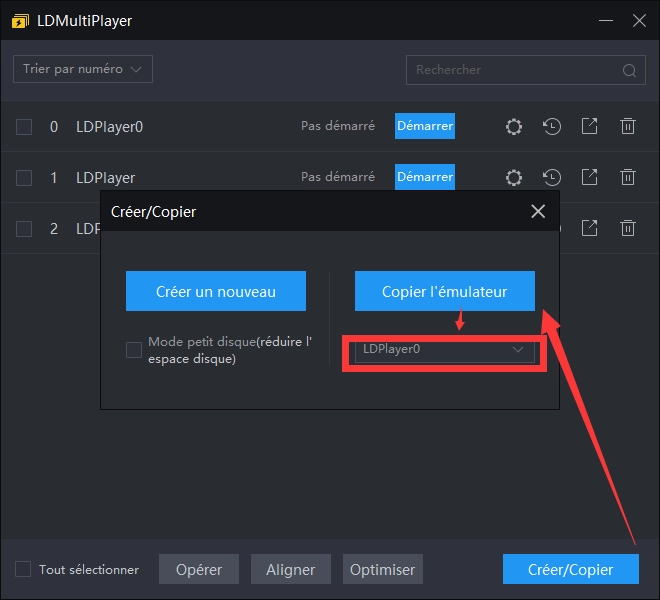Click the Rechercher search field

click(x=510, y=70)
